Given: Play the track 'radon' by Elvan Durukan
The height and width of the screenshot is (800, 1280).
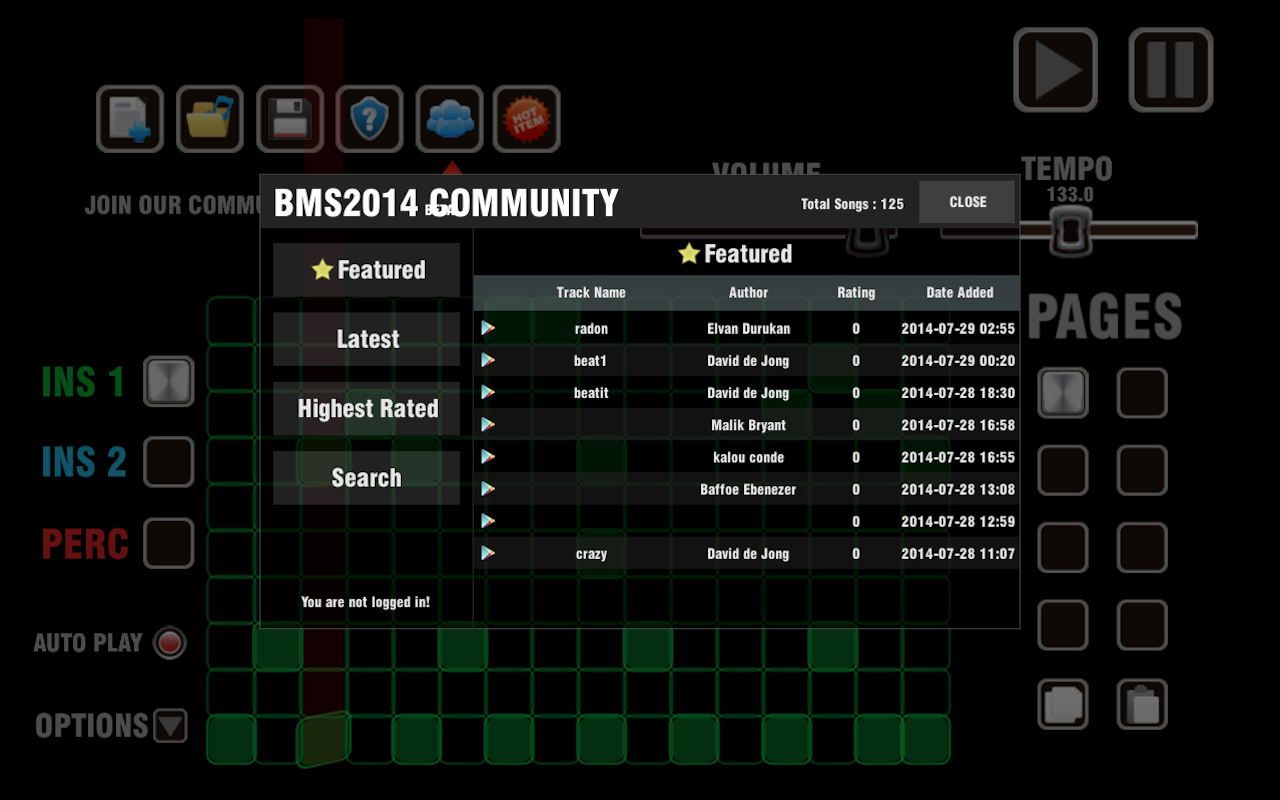Looking at the screenshot, I should pos(488,328).
